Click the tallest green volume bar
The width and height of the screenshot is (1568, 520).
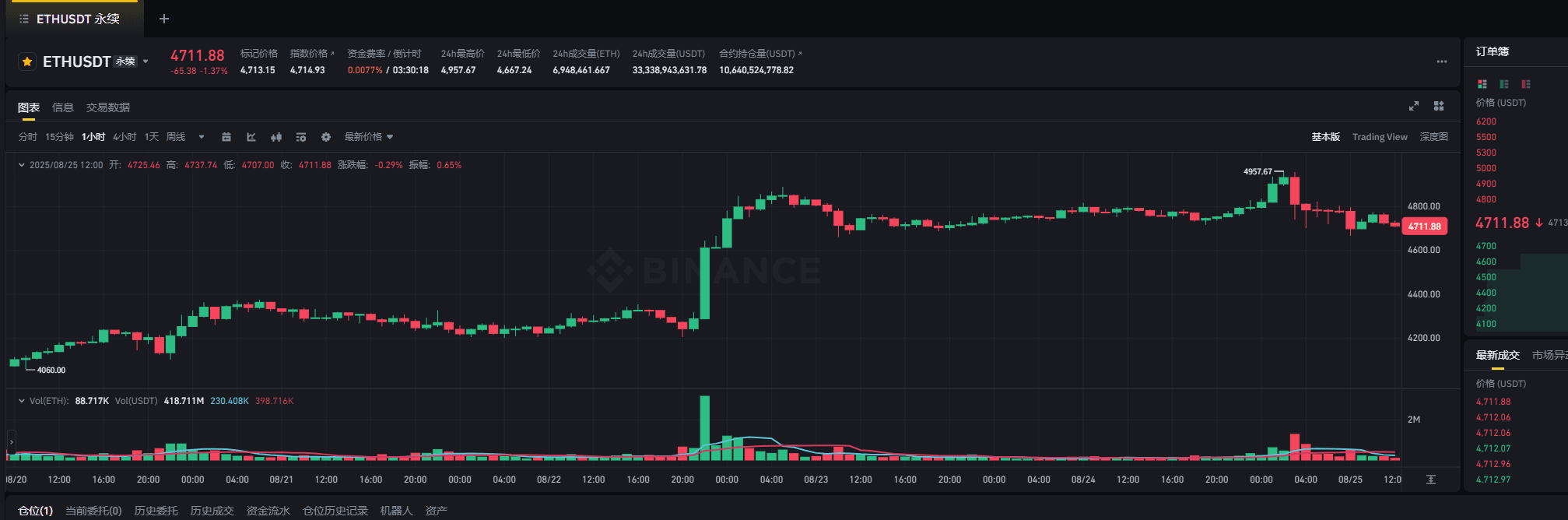[705, 428]
